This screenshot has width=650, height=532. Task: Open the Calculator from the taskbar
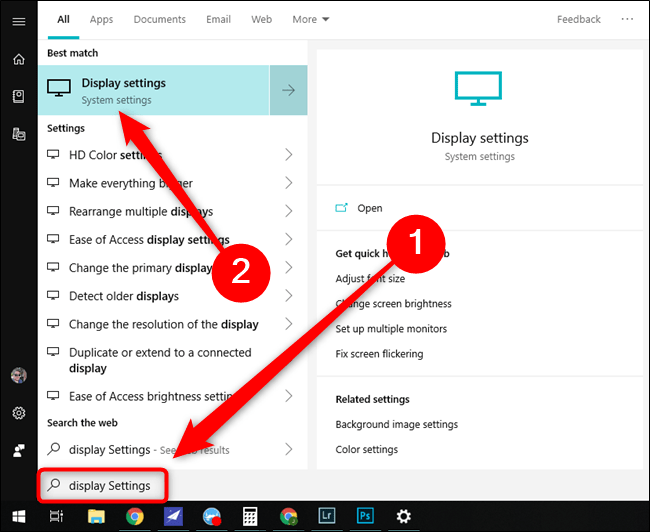pyautogui.click(x=251, y=516)
